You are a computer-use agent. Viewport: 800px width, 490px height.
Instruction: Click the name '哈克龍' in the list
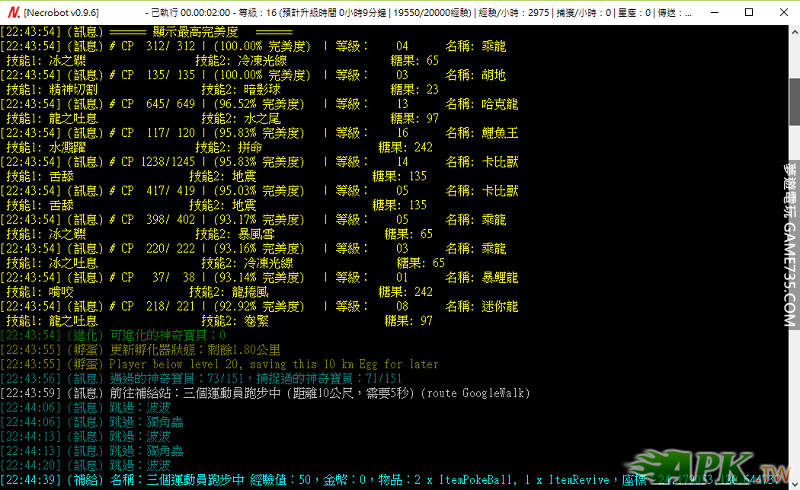pos(500,104)
